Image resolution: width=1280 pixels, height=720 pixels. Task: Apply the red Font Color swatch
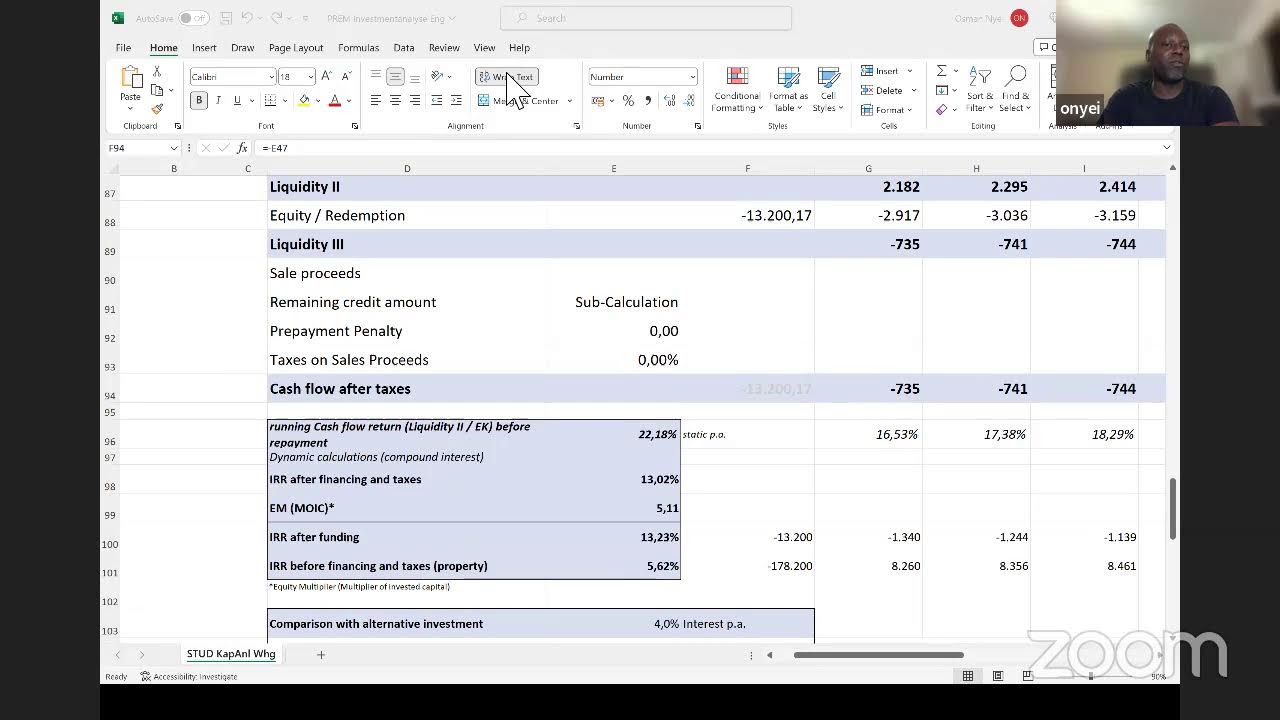point(335,101)
